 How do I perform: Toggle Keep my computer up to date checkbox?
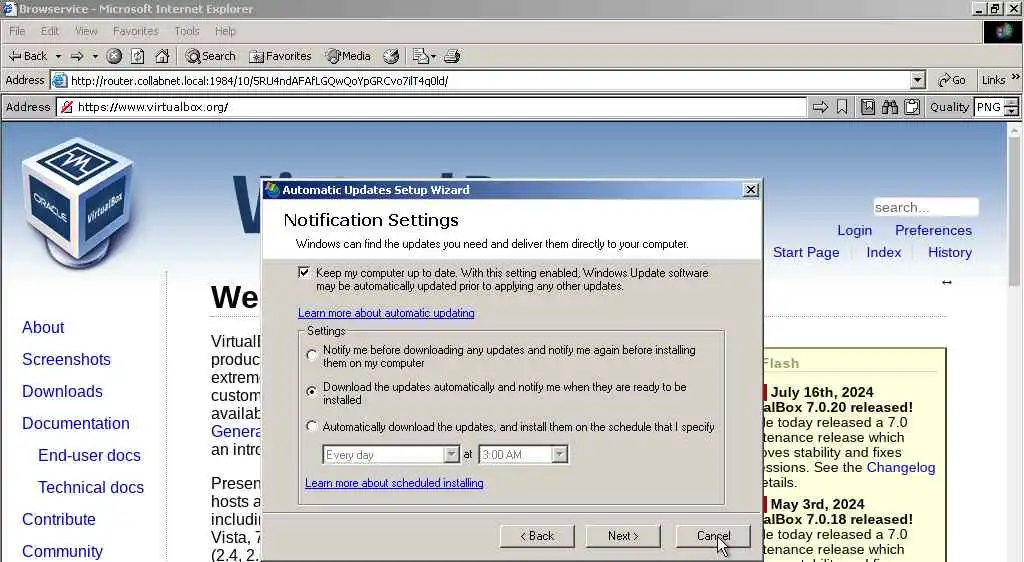[x=304, y=272]
